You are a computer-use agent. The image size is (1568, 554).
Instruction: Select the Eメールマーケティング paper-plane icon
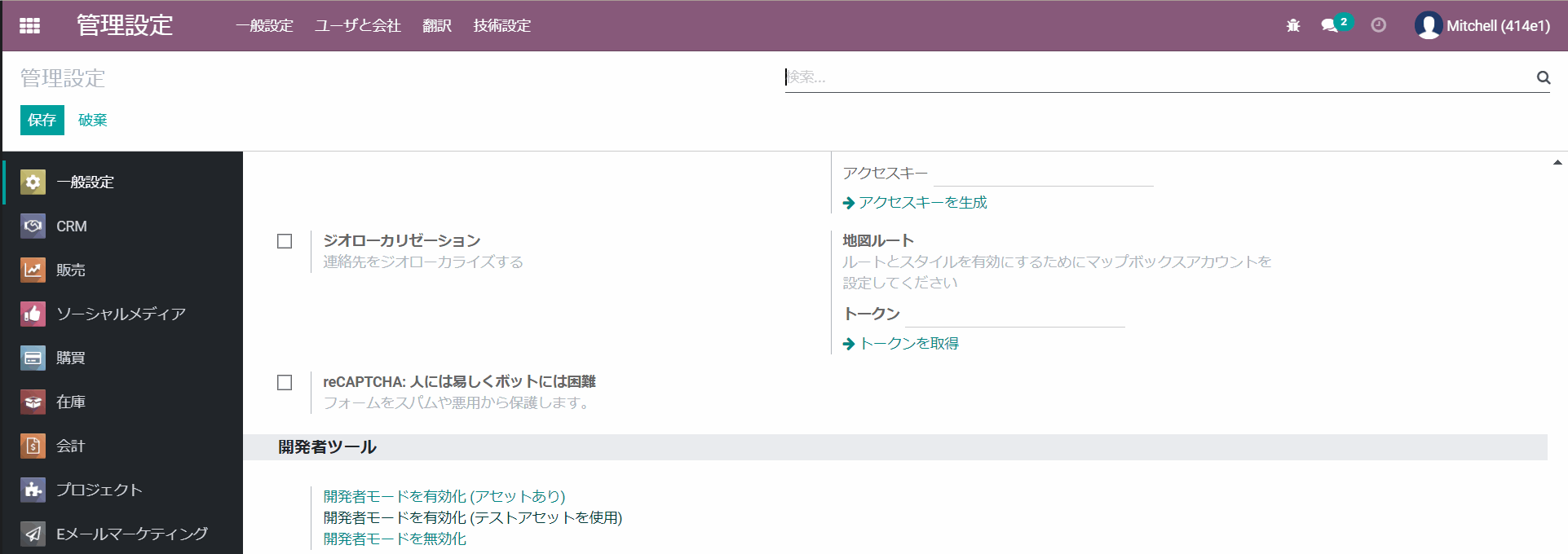(33, 534)
